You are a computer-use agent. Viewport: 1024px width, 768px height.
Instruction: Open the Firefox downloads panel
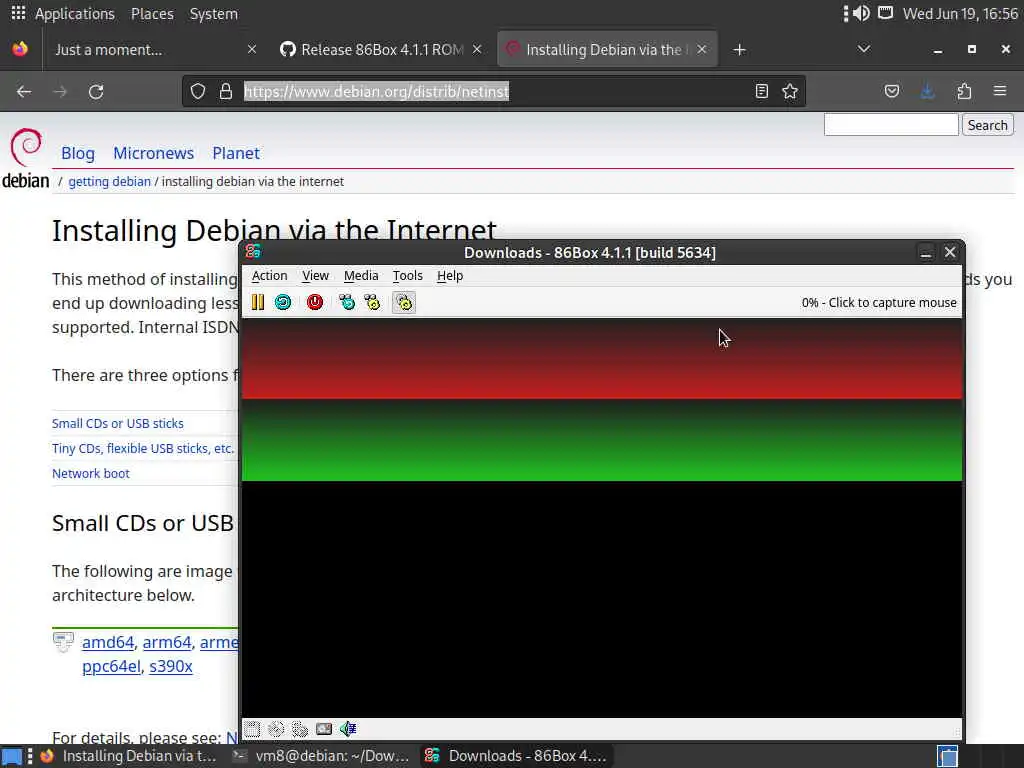click(x=927, y=91)
